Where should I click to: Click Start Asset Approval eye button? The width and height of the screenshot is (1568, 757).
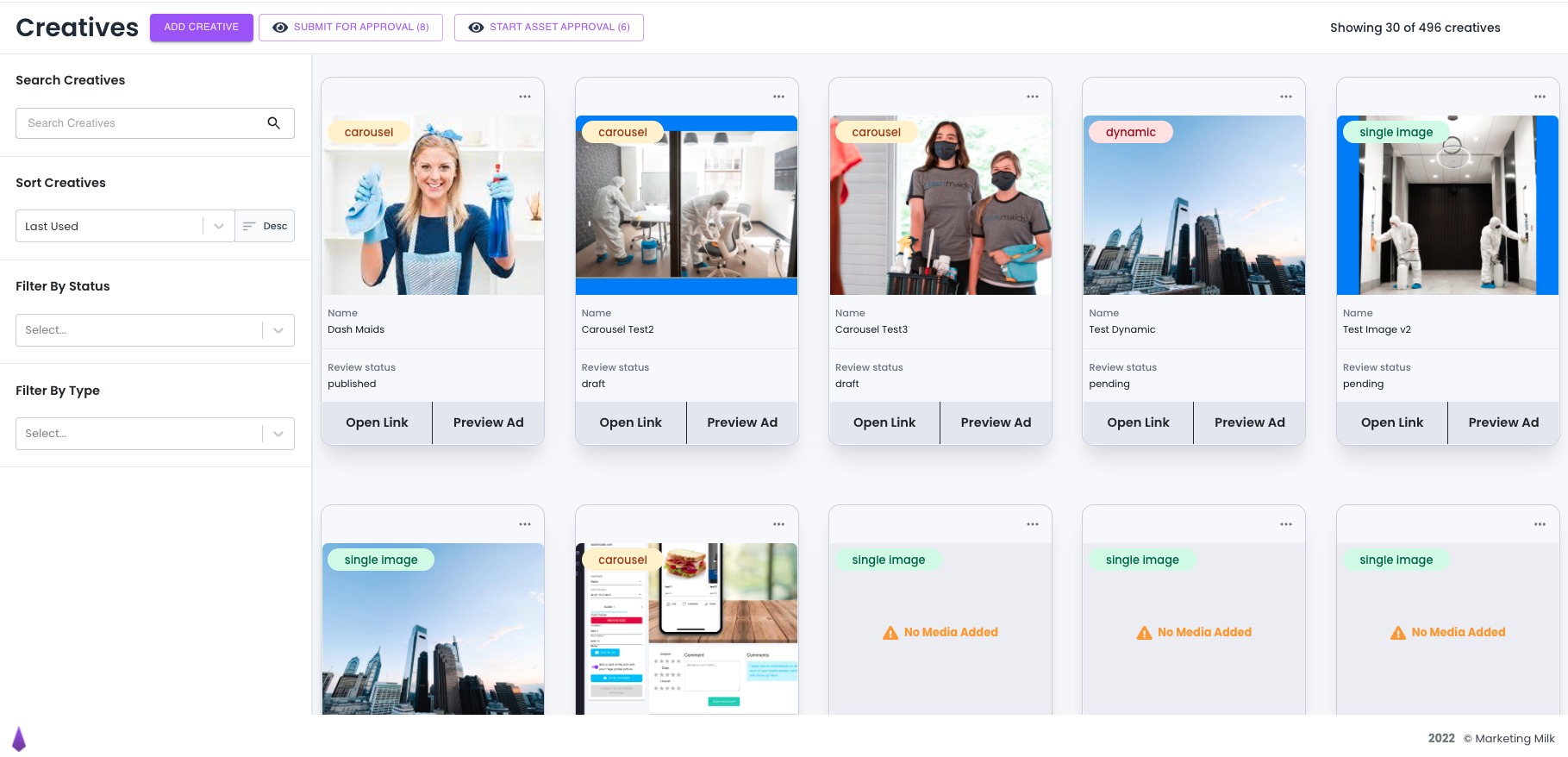tap(549, 28)
